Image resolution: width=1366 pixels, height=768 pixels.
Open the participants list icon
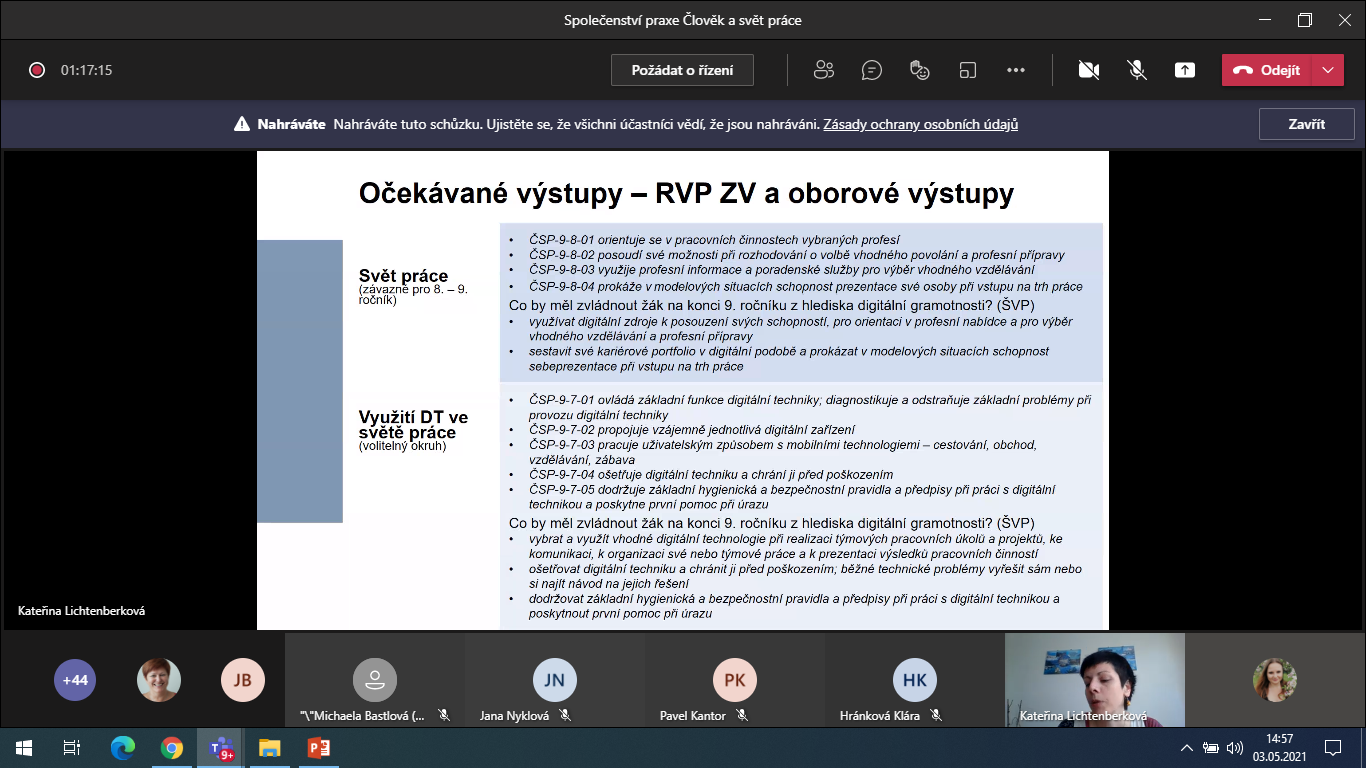pyautogui.click(x=824, y=70)
